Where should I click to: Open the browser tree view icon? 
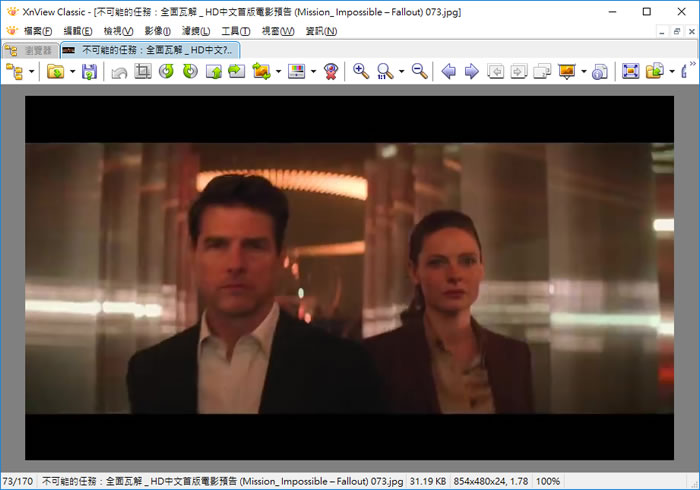pyautogui.click(x=15, y=71)
